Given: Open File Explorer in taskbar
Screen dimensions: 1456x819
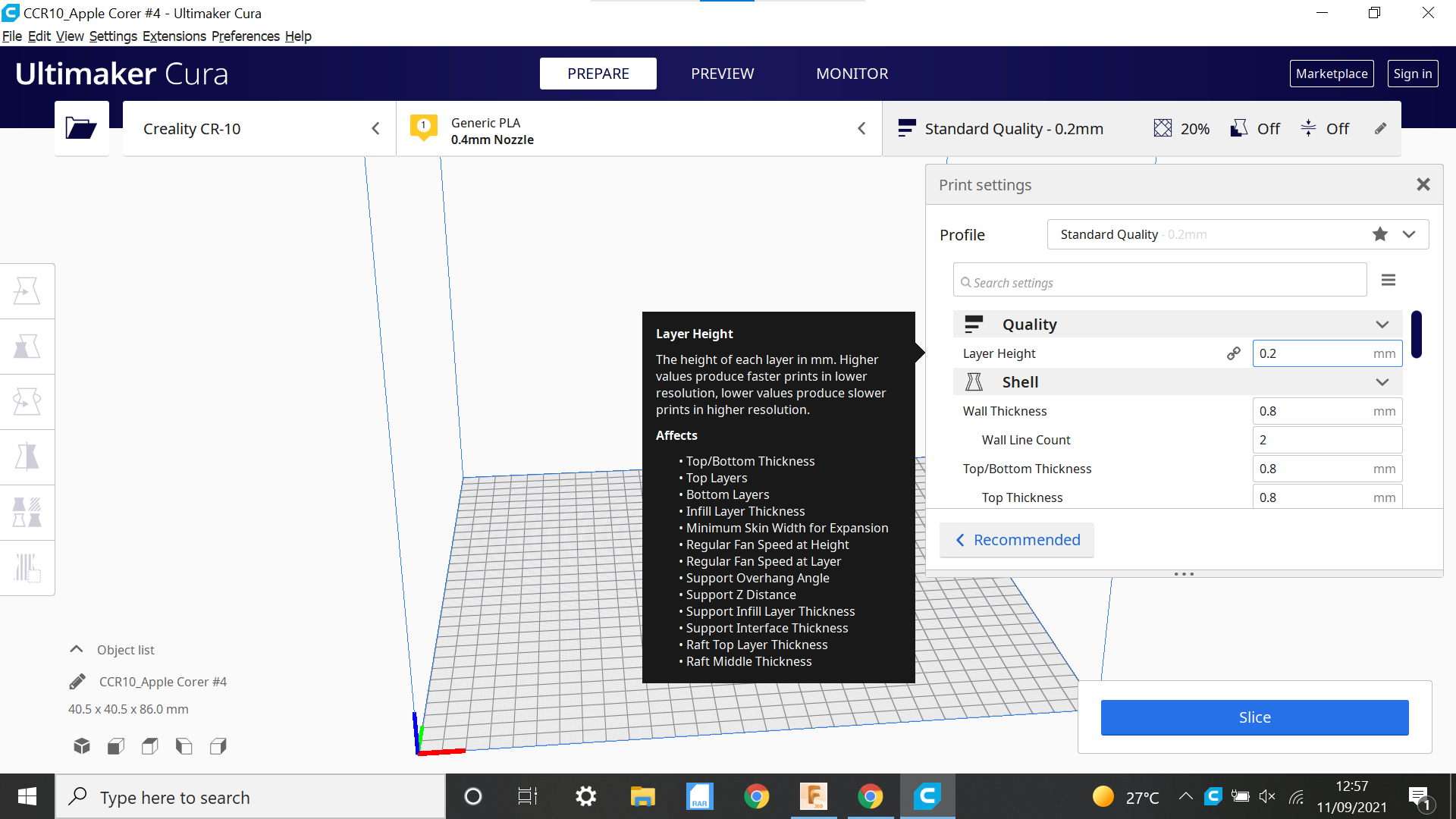Looking at the screenshot, I should pos(642,796).
